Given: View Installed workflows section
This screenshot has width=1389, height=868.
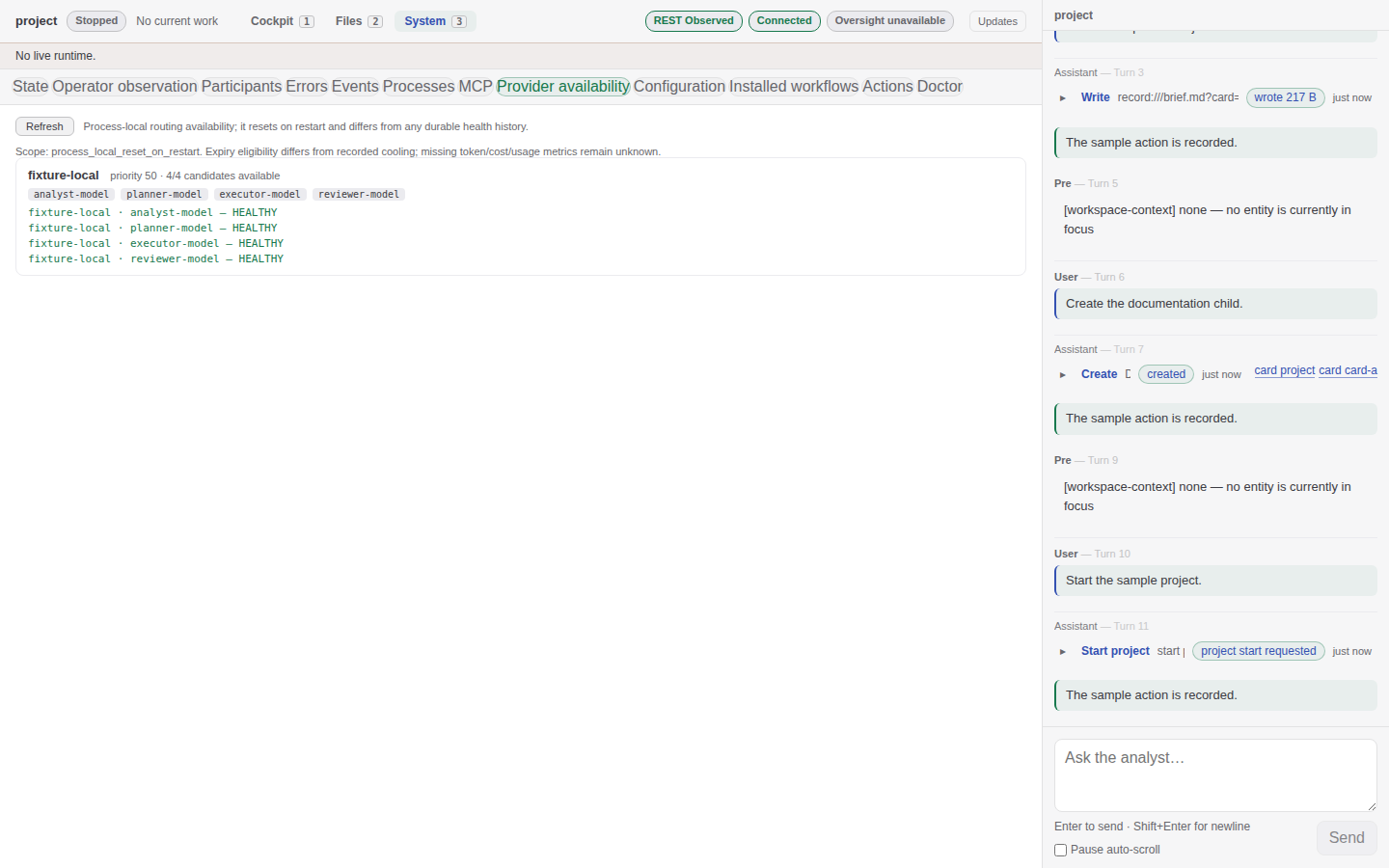Looking at the screenshot, I should click(x=794, y=87).
